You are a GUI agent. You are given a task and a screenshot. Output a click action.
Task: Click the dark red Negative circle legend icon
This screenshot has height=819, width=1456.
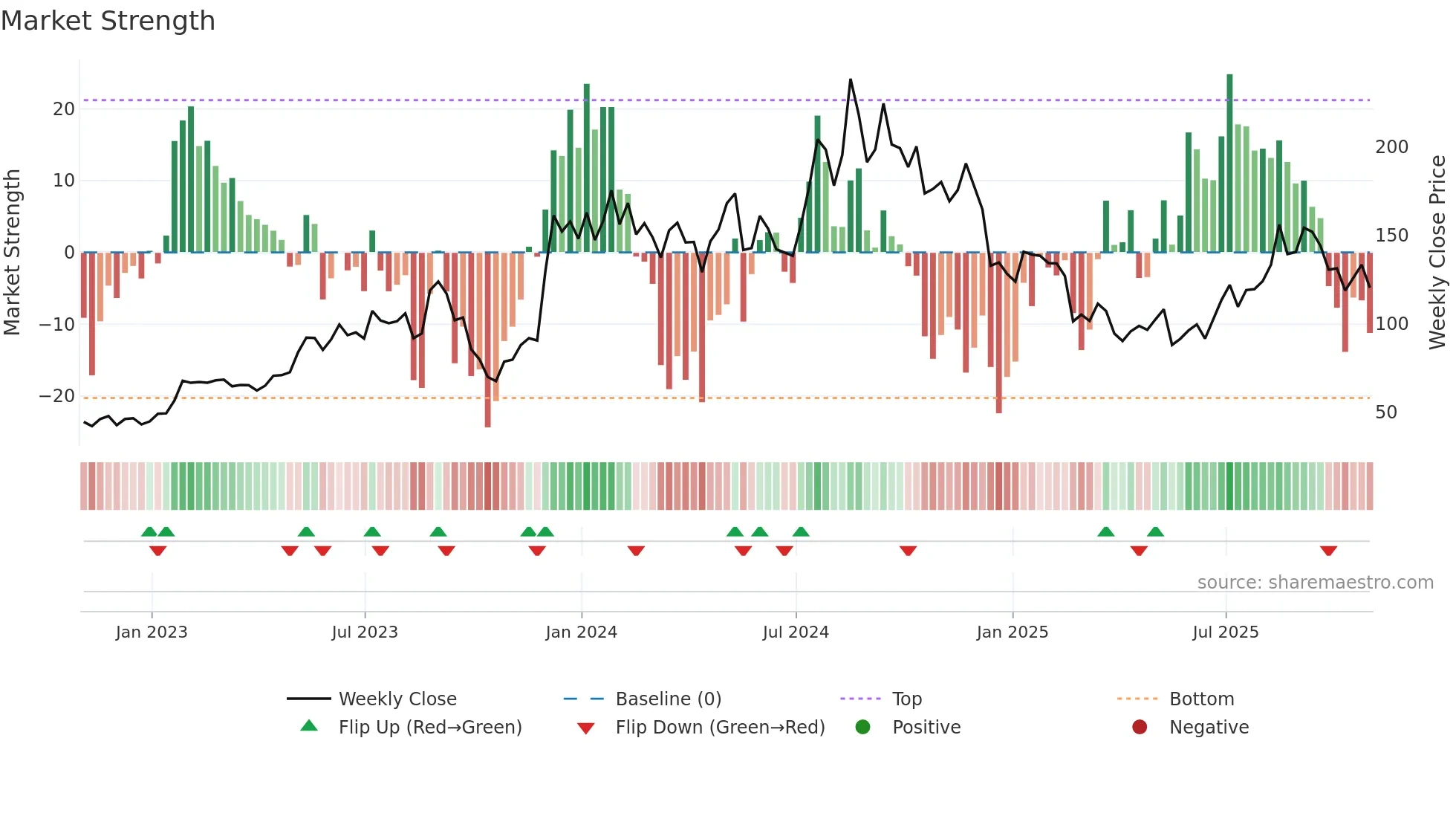click(1140, 727)
